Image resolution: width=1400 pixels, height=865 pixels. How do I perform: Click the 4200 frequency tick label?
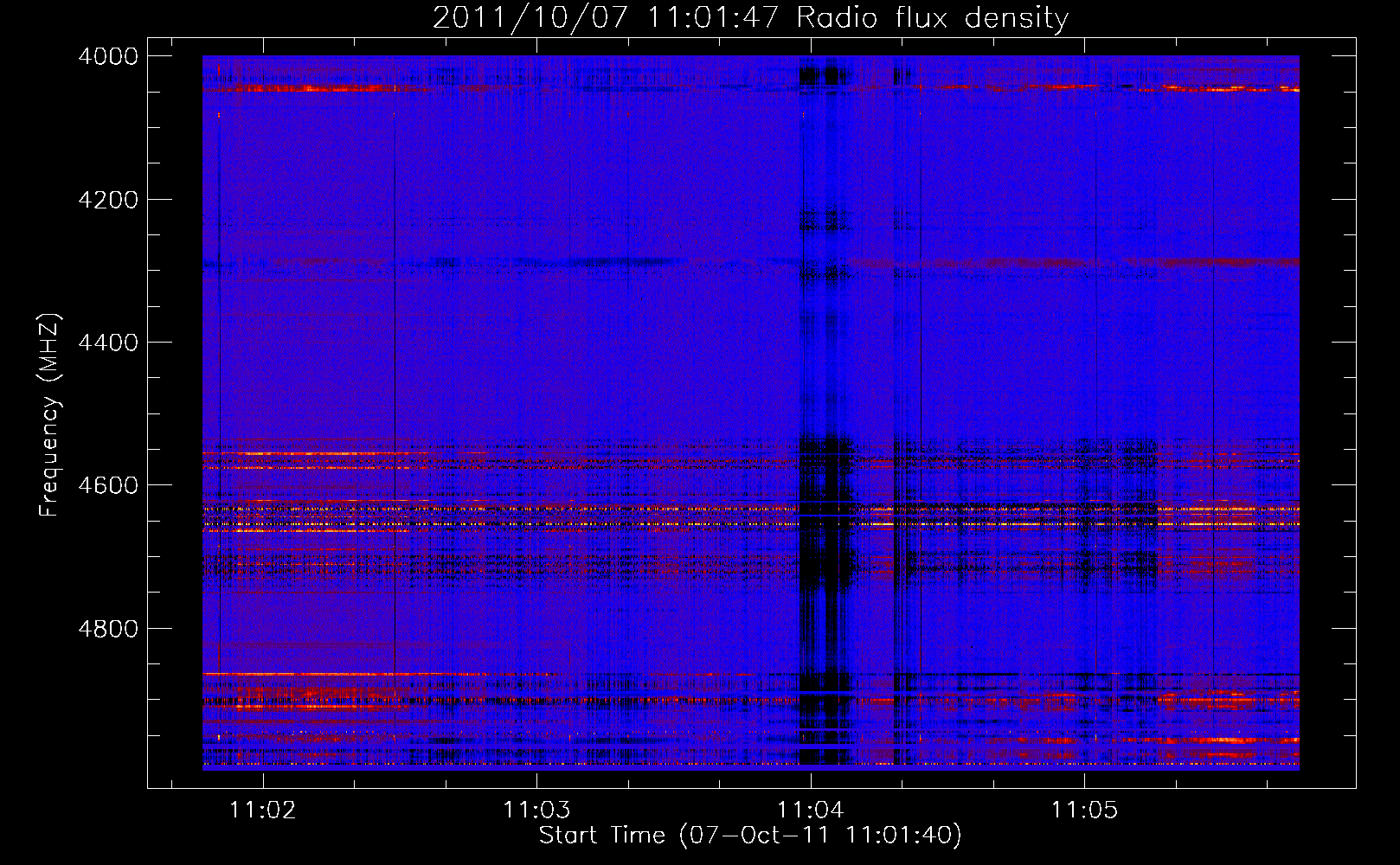pos(108,200)
